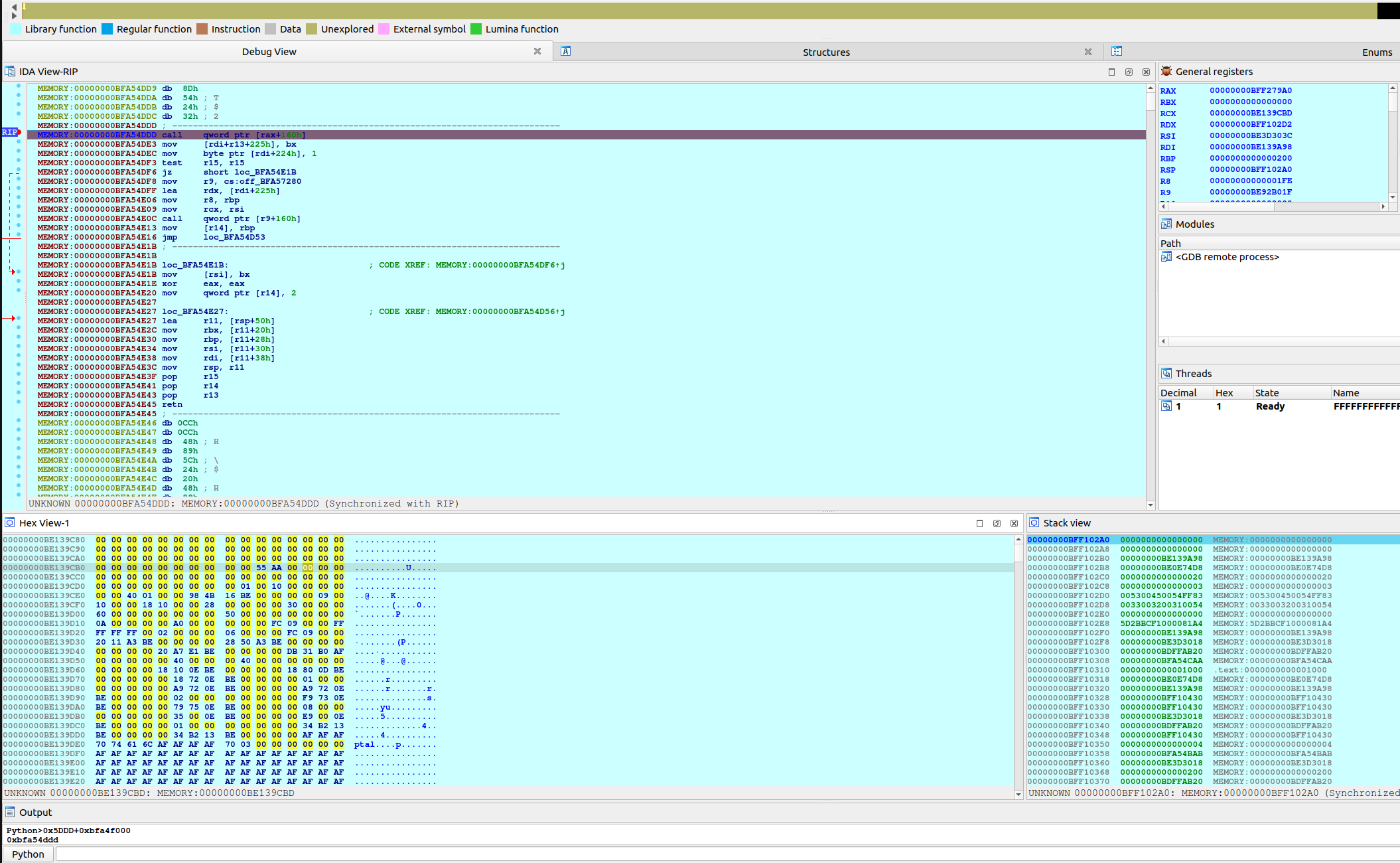This screenshot has height=863, width=1400.
Task: Click the General registers bug icon
Action: point(1166,71)
